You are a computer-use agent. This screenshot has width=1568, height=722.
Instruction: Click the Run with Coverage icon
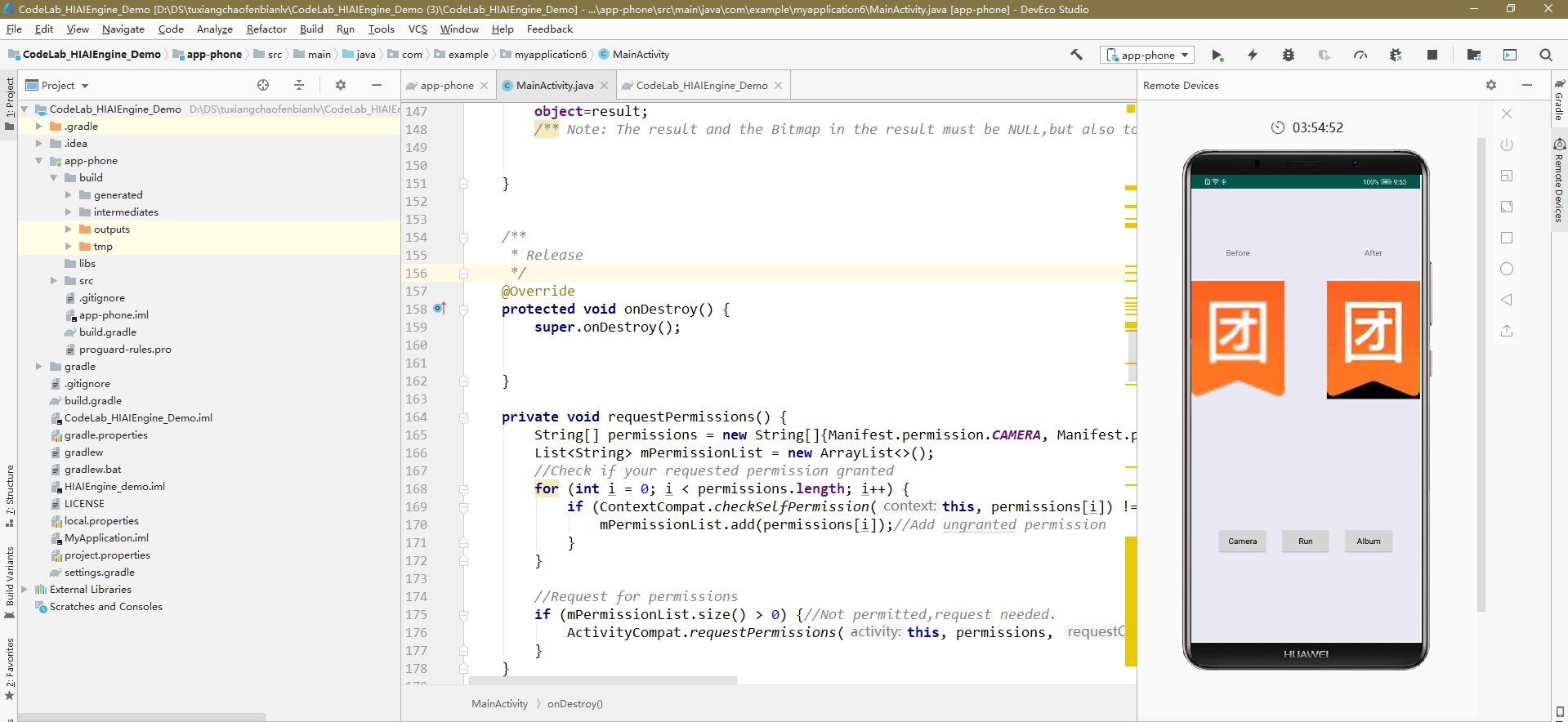(x=1325, y=55)
